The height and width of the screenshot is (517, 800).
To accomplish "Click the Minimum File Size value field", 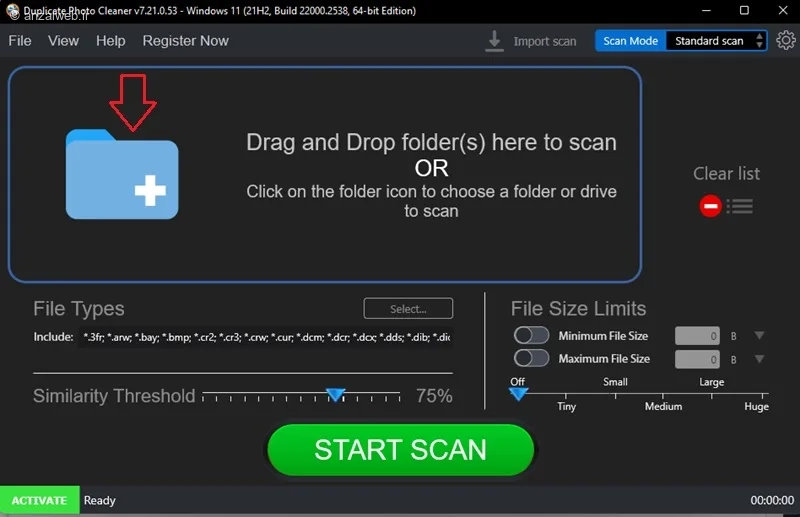I will [x=697, y=336].
